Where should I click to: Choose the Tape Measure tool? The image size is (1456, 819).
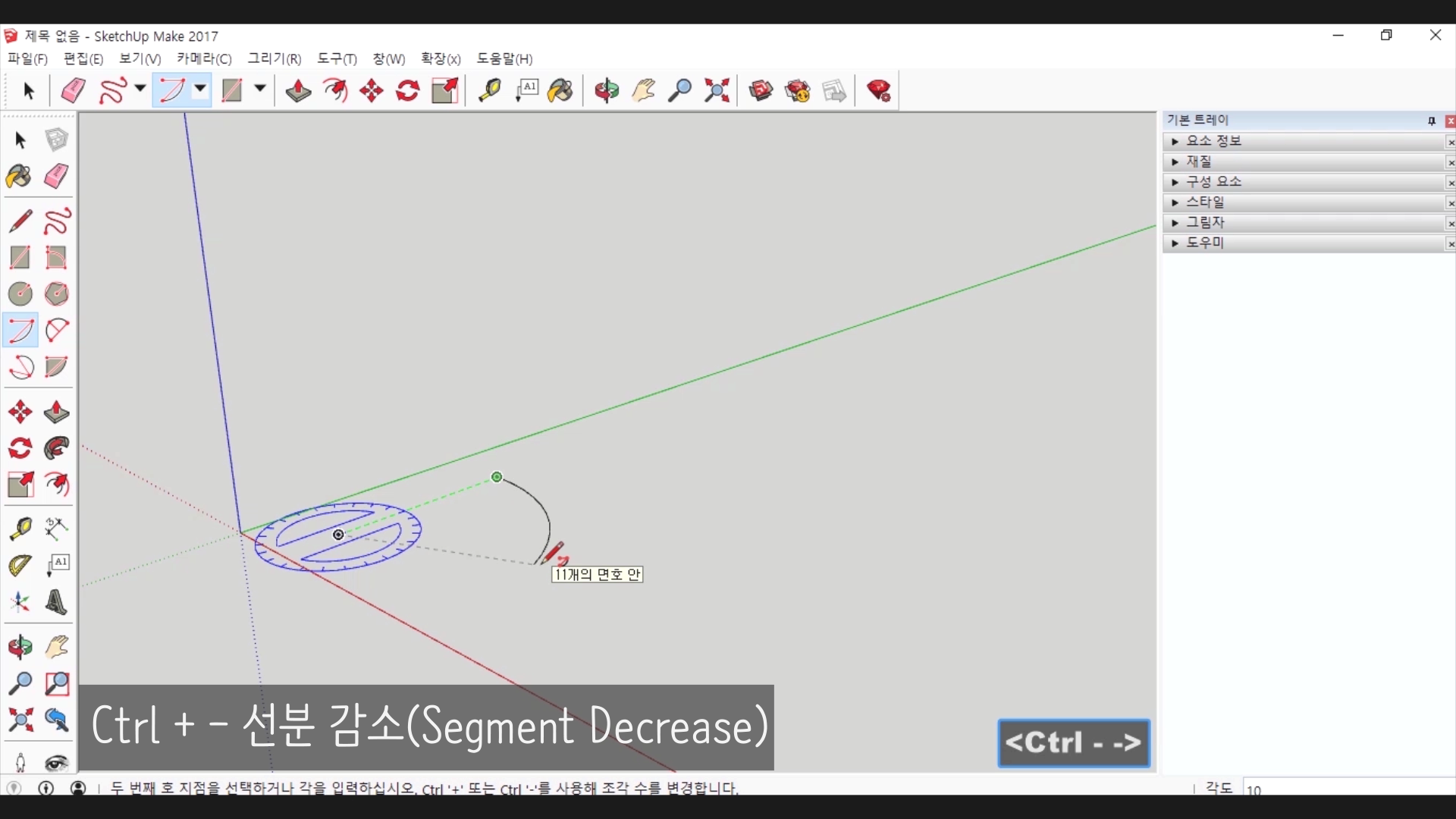[x=20, y=529]
